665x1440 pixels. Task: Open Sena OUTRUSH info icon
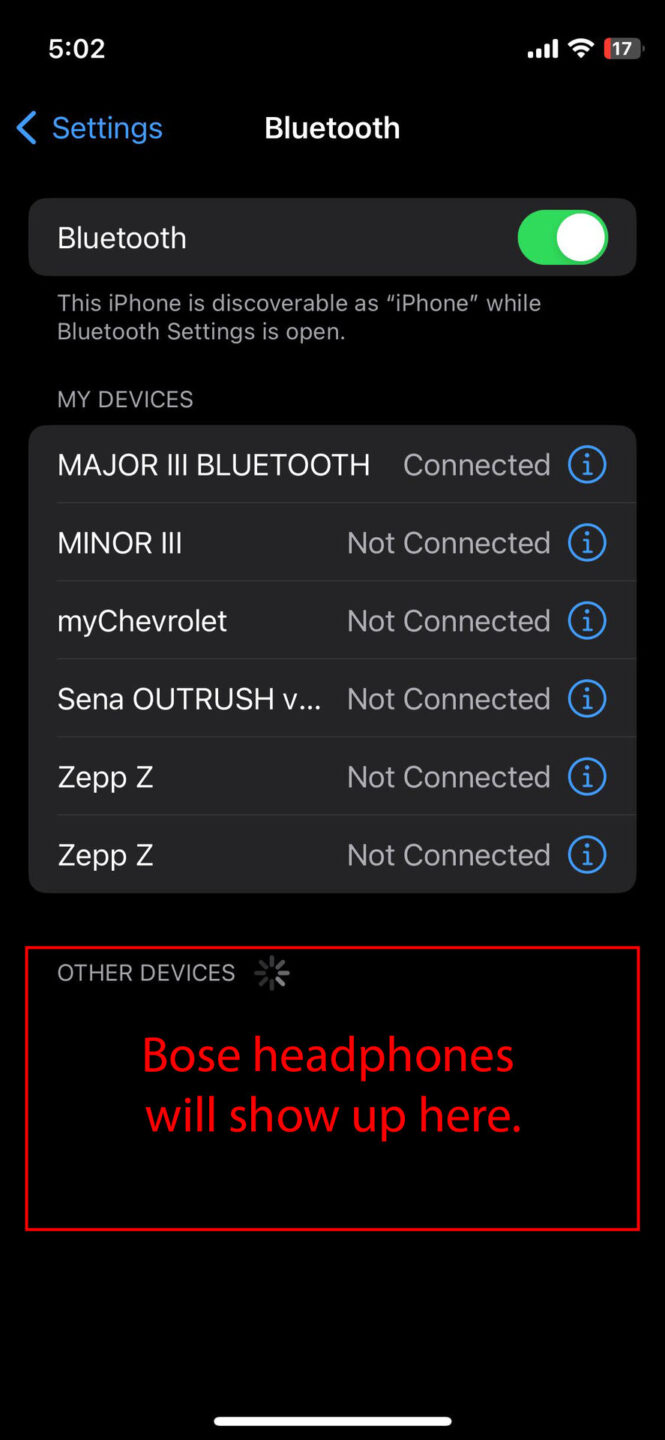pos(587,699)
